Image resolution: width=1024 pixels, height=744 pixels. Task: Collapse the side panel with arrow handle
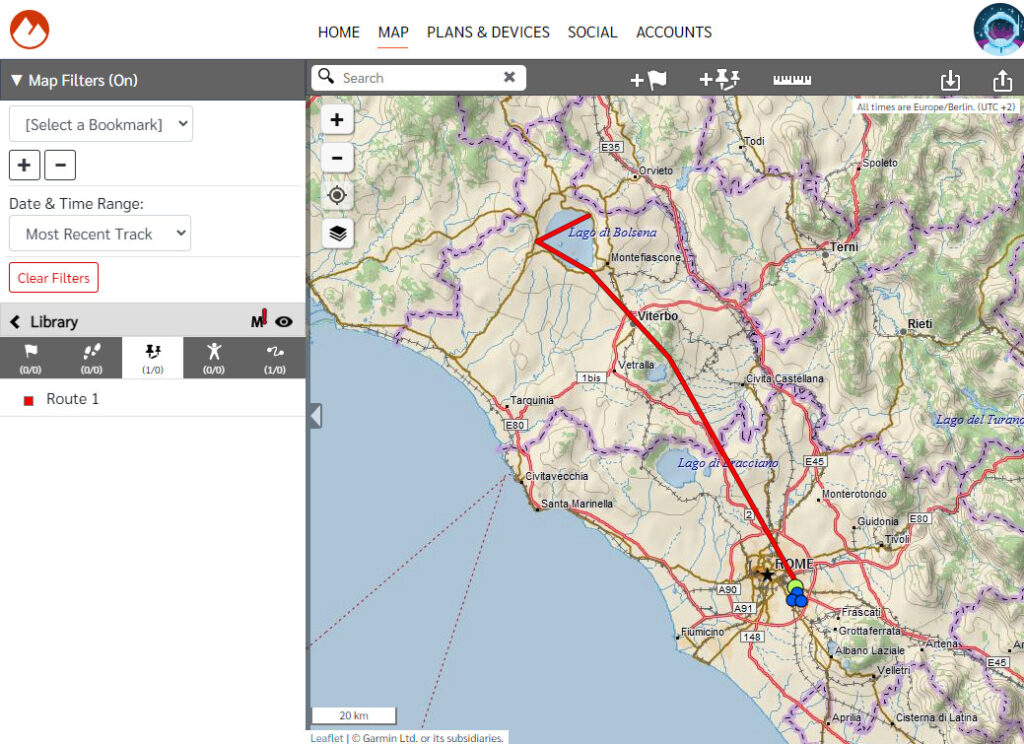click(315, 416)
